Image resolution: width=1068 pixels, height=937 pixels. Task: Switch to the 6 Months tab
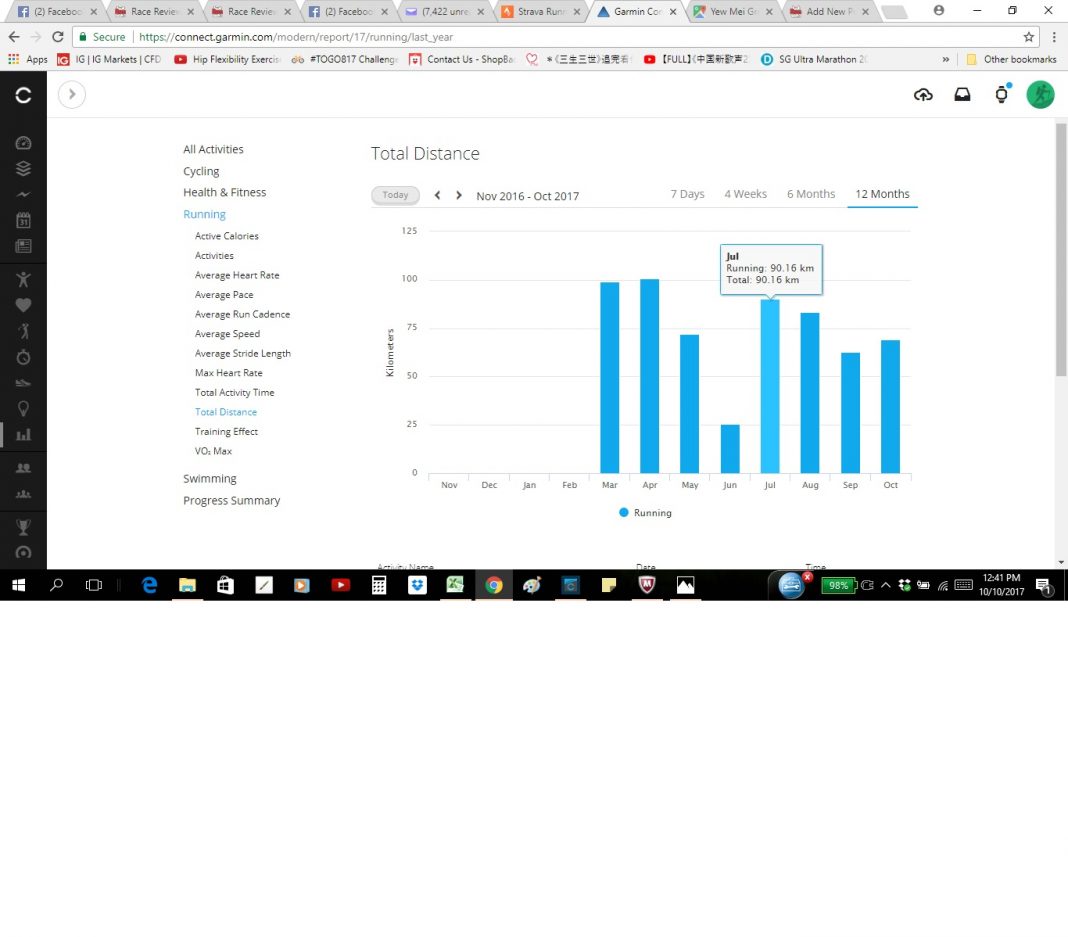810,194
